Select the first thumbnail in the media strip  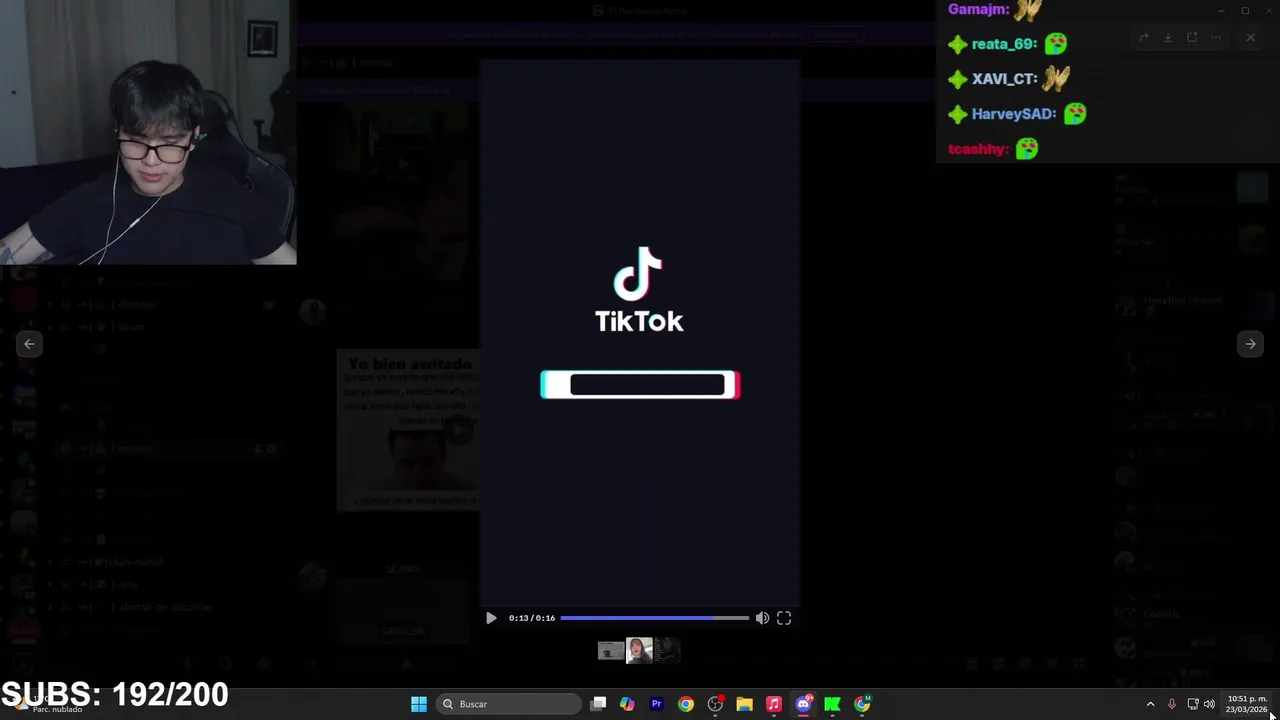point(611,651)
